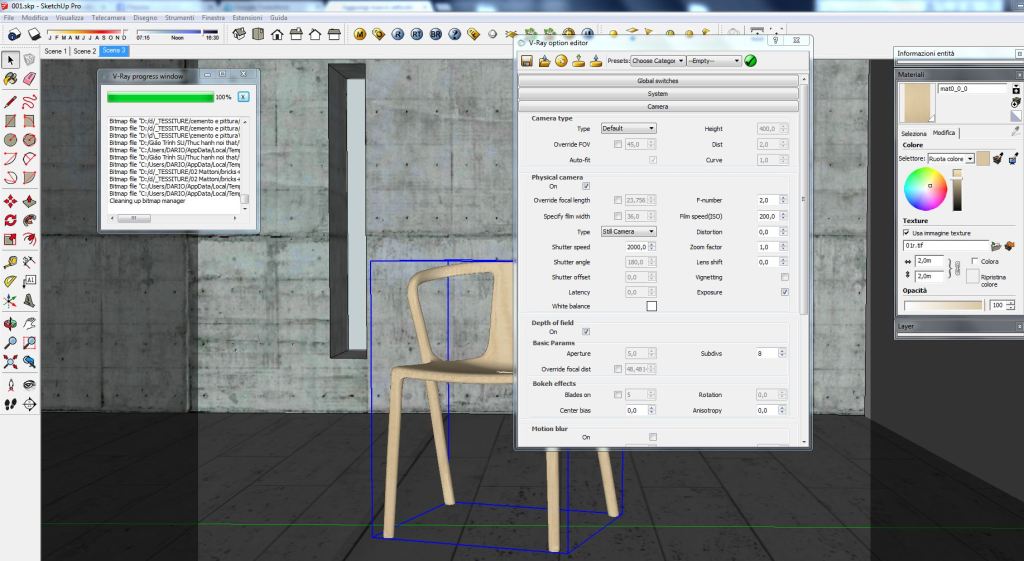Open the Still Camera type dropdown

pos(628,231)
